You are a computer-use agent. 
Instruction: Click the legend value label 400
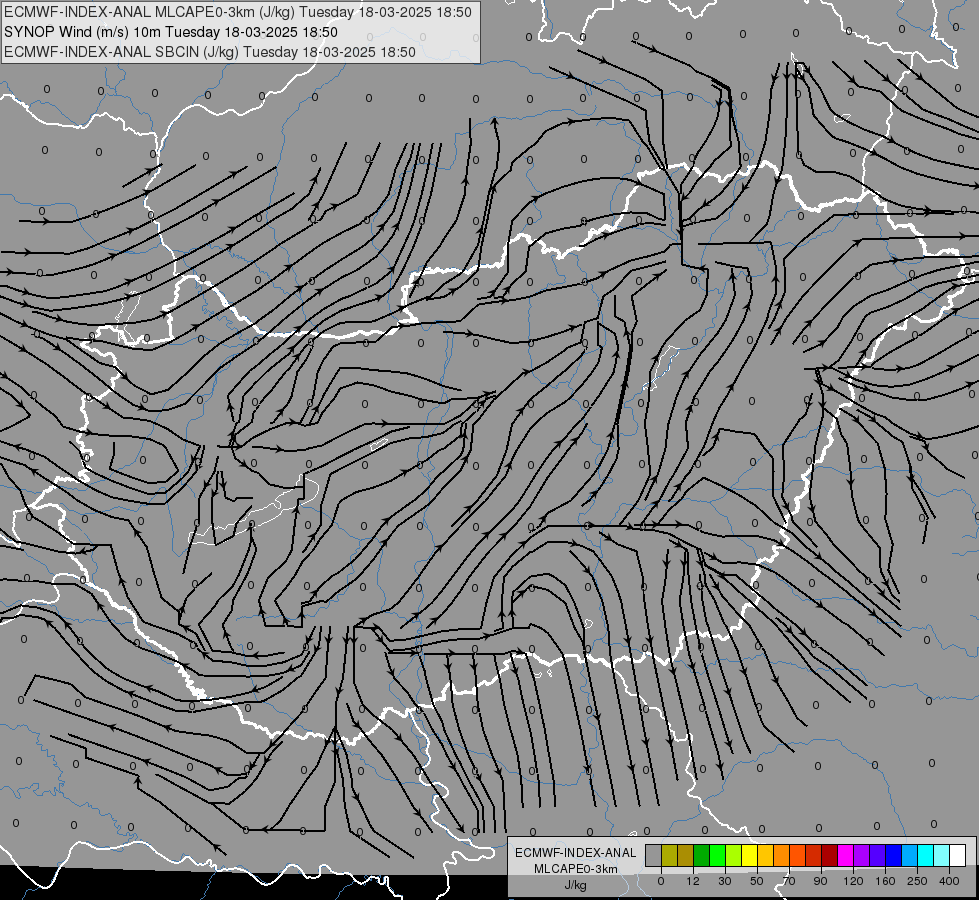pos(949,881)
